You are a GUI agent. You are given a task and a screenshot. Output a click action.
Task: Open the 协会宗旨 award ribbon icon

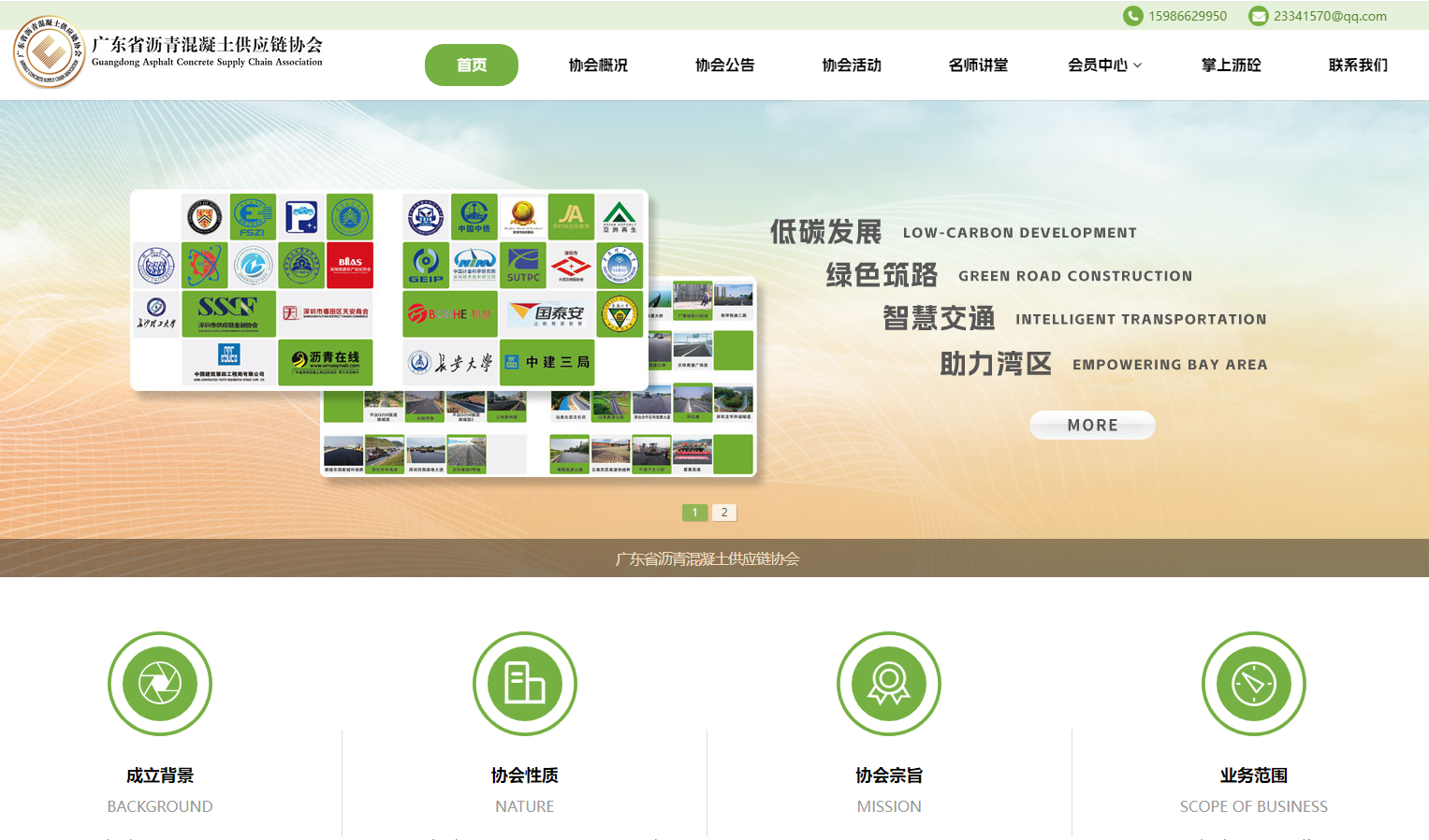tap(889, 684)
